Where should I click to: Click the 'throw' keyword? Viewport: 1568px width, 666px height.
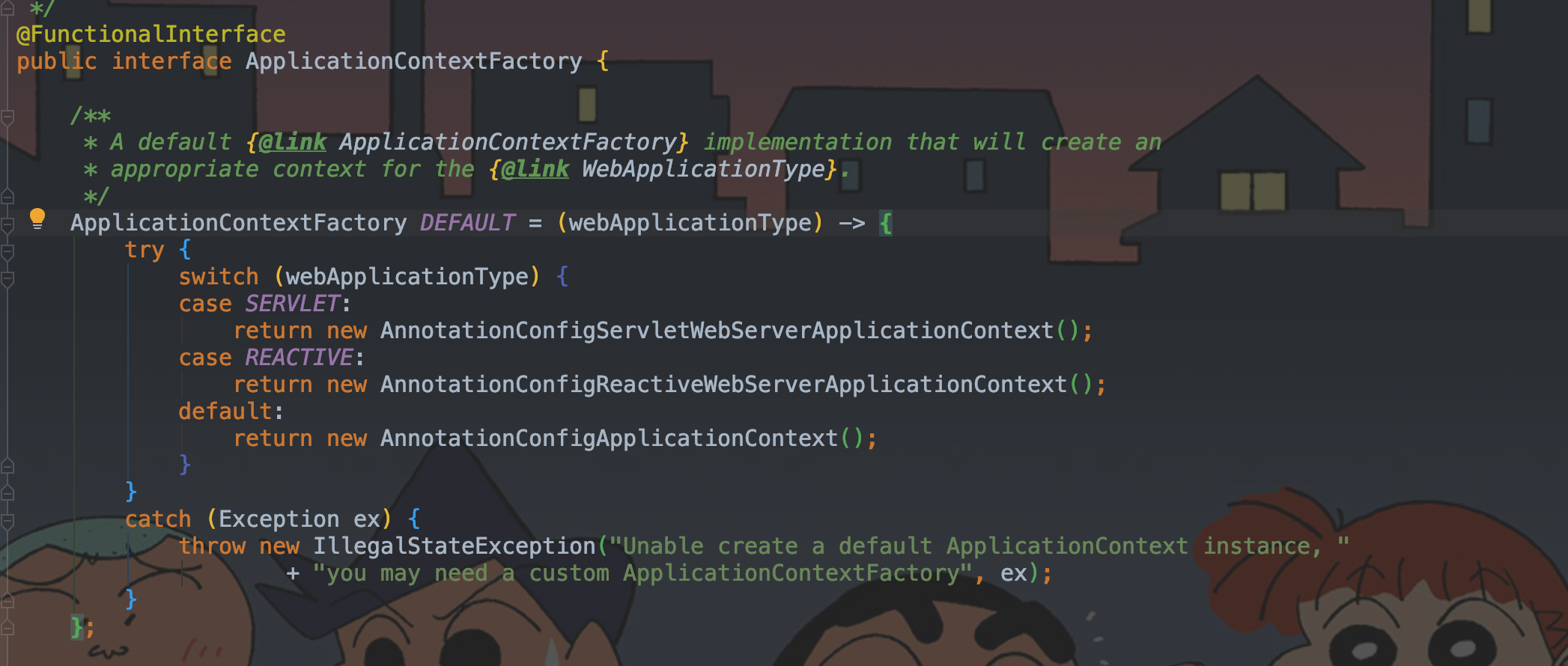pos(212,546)
